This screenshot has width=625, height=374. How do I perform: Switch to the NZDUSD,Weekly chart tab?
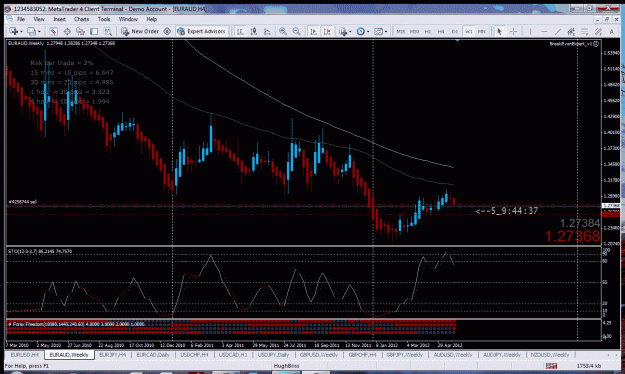(x=550, y=354)
